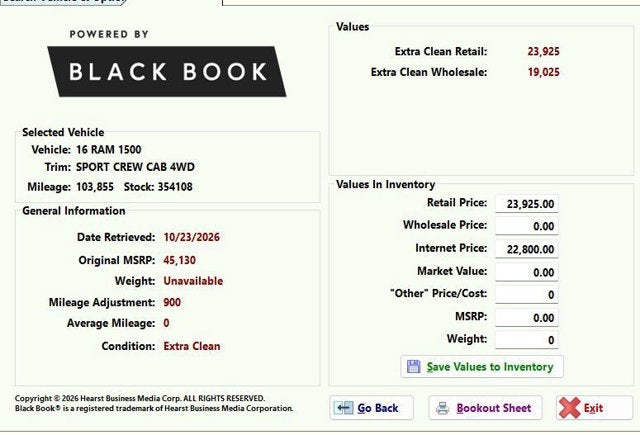
Task: Click the Hearst copyright notice line
Action: [x=140, y=398]
